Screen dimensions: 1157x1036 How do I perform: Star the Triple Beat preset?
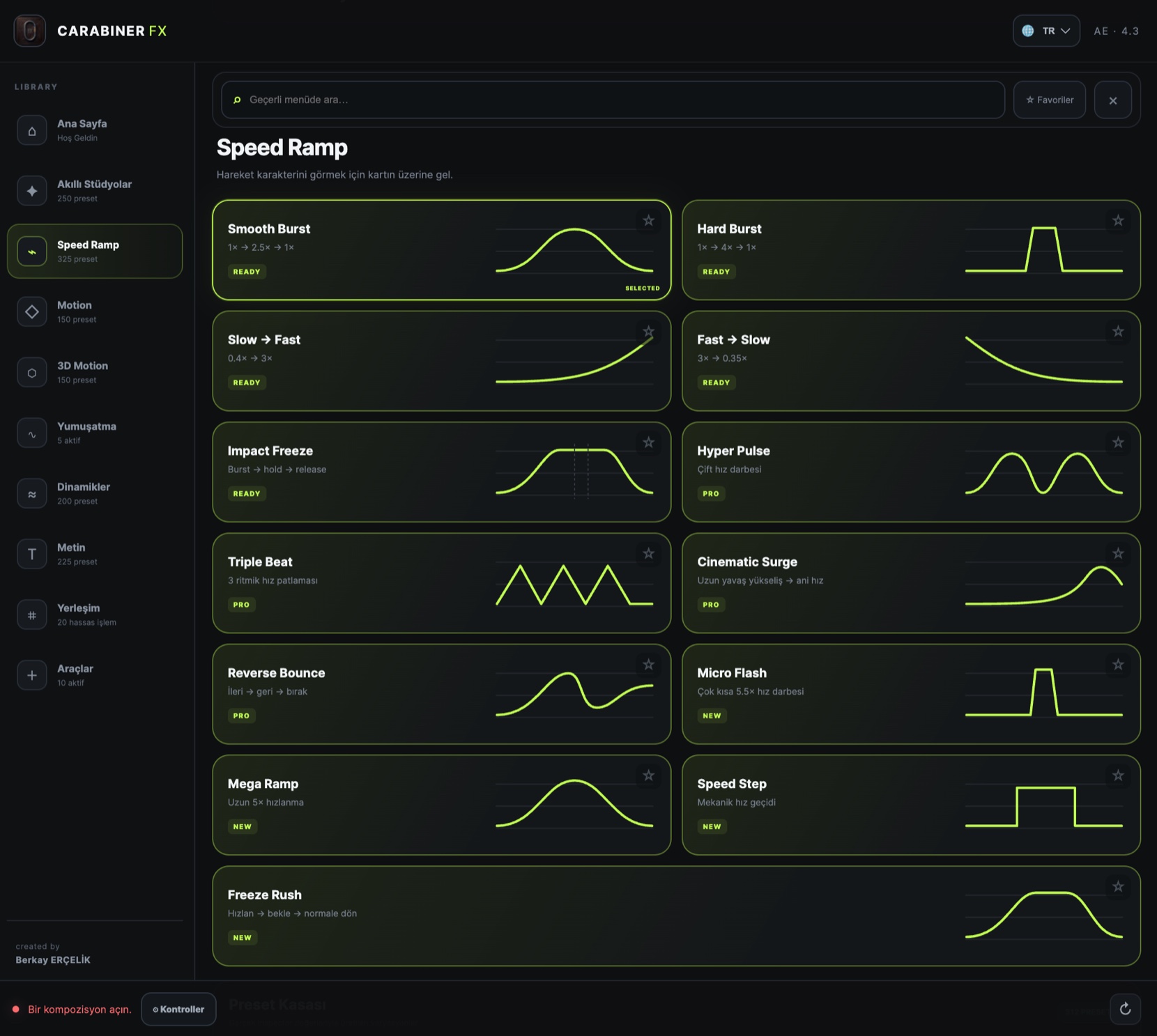pyautogui.click(x=649, y=554)
